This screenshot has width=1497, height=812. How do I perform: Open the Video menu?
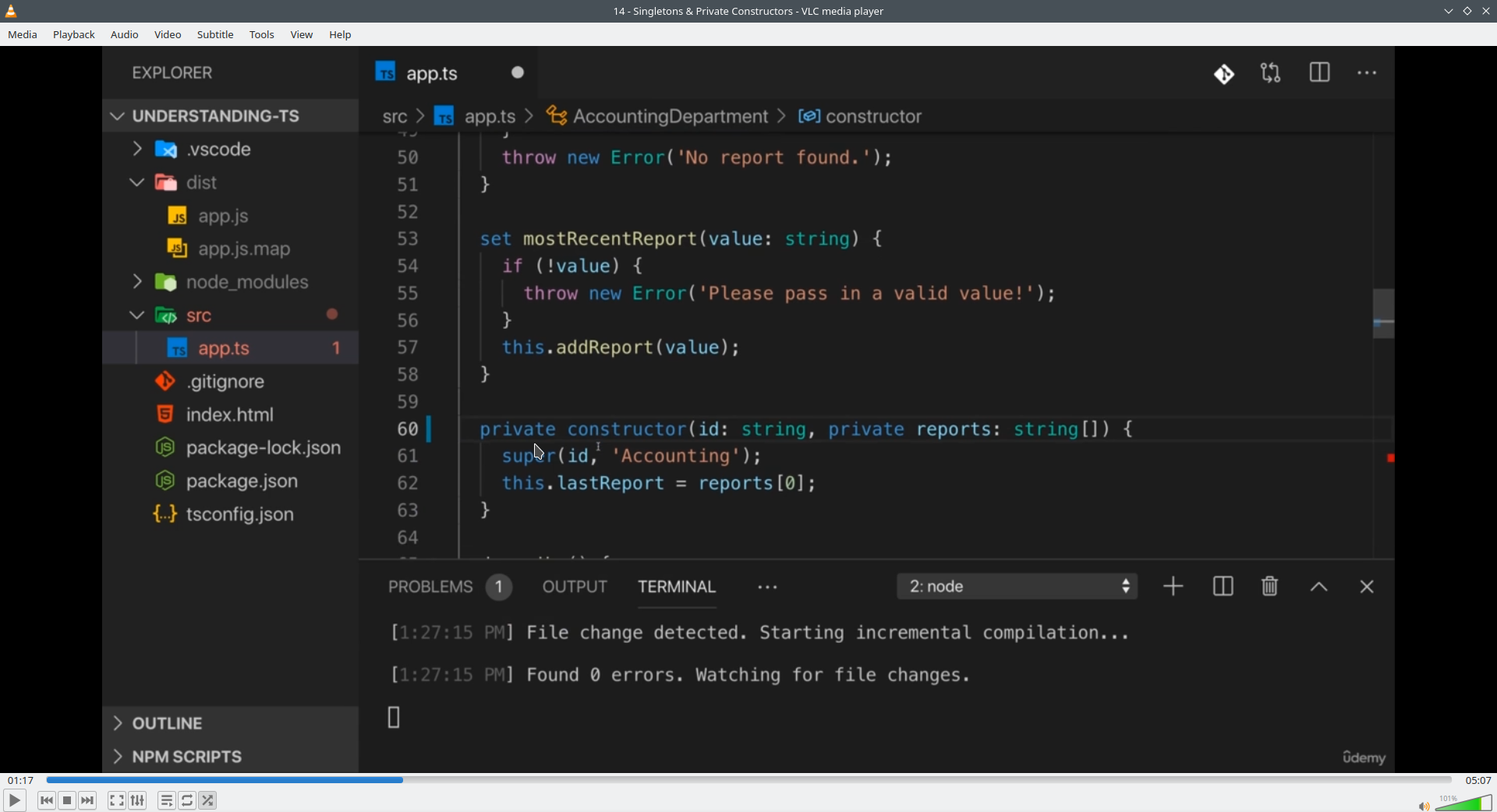168,35
